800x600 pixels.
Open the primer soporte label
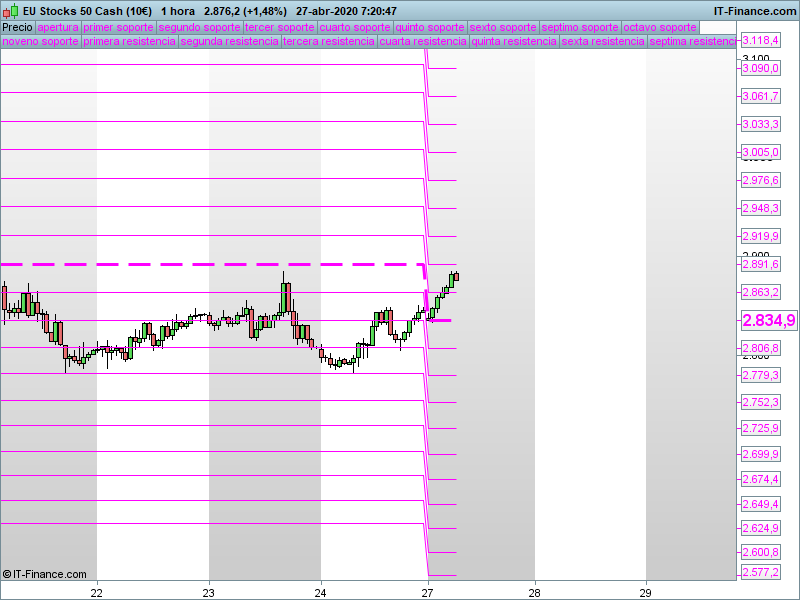(x=118, y=27)
